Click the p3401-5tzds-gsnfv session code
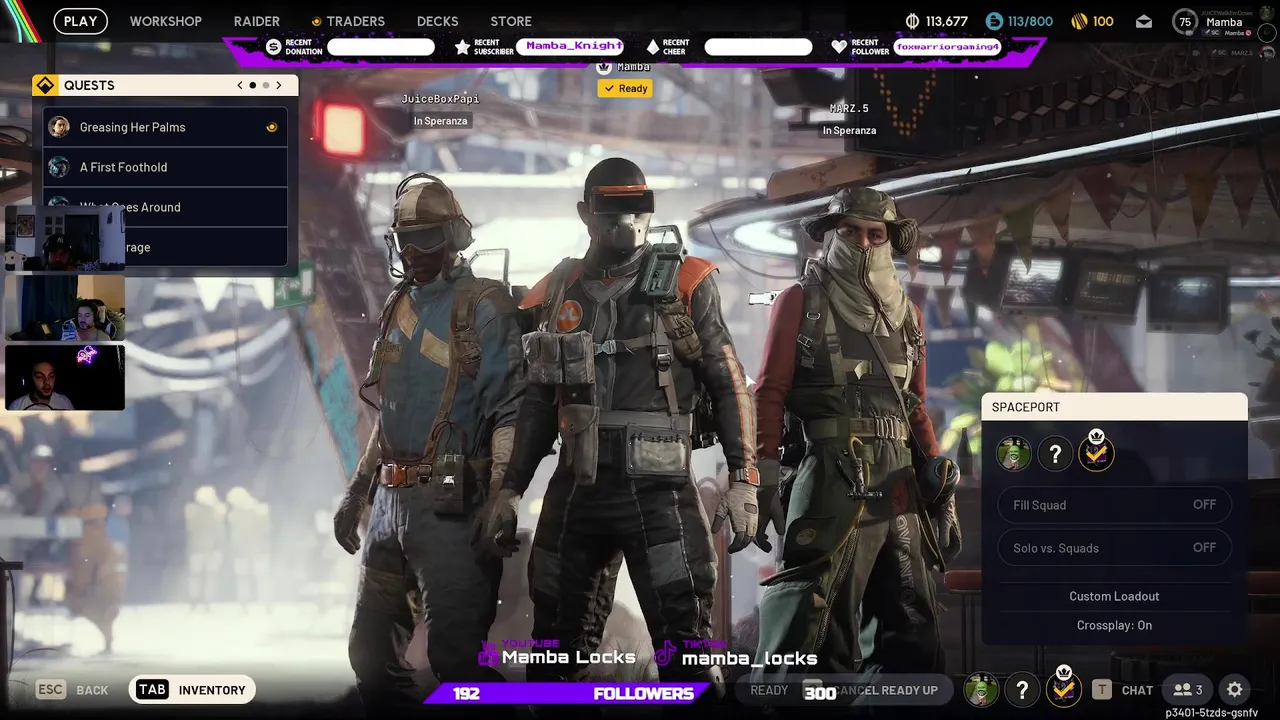This screenshot has width=1280, height=720. point(1211,713)
